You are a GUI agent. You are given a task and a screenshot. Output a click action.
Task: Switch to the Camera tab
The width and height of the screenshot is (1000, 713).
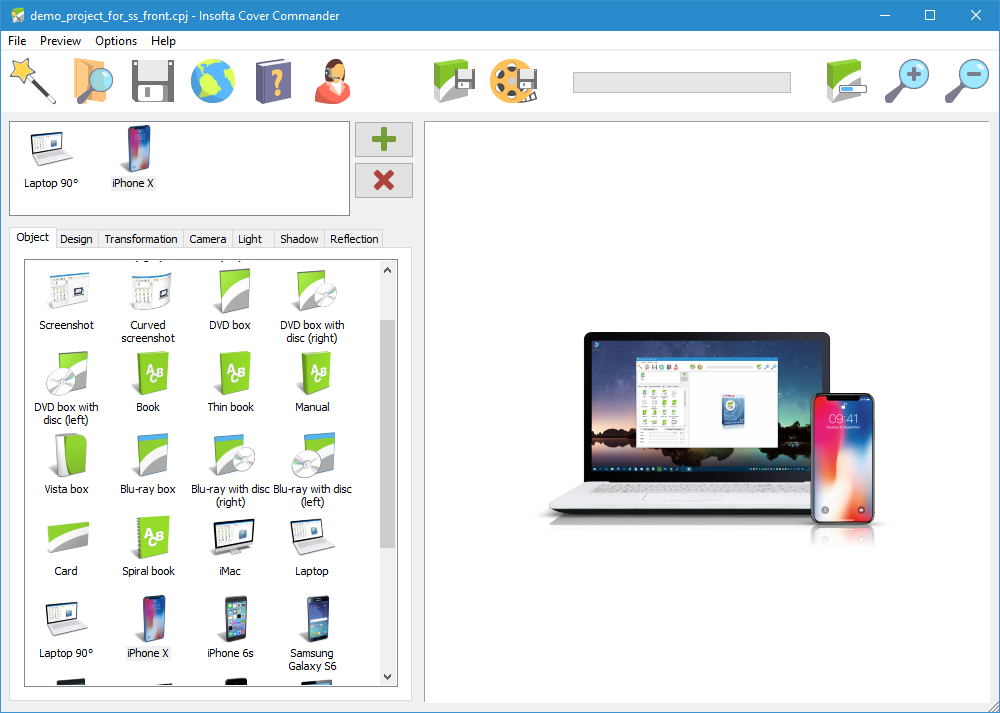[208, 239]
